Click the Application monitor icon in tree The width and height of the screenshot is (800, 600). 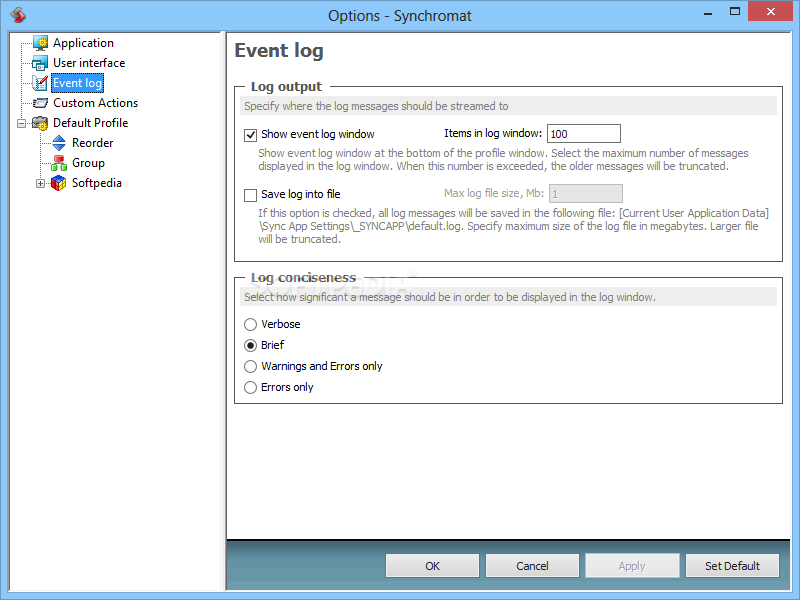pos(40,43)
